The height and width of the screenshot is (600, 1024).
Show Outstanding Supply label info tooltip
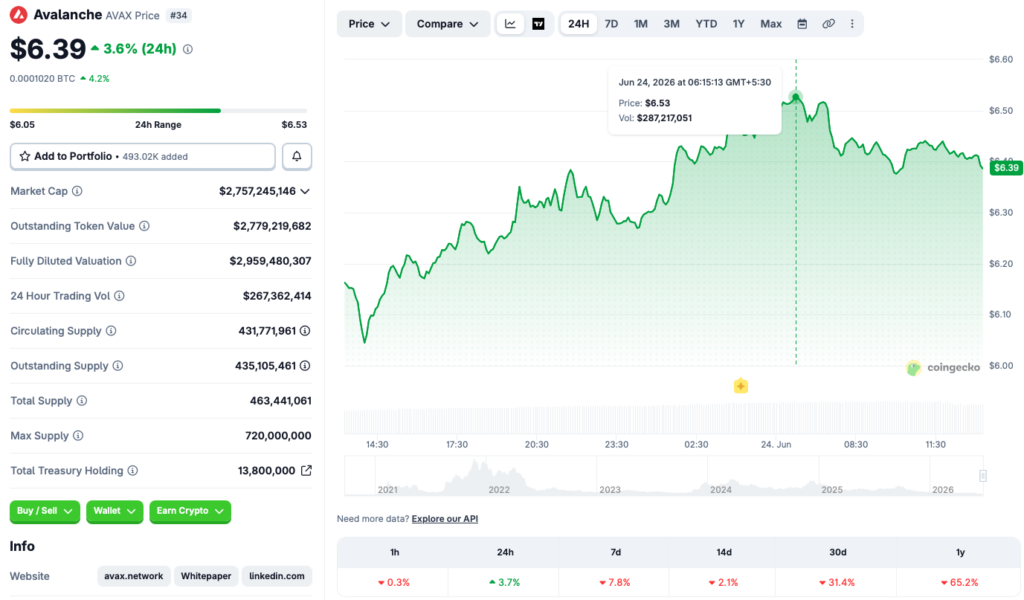coord(118,366)
